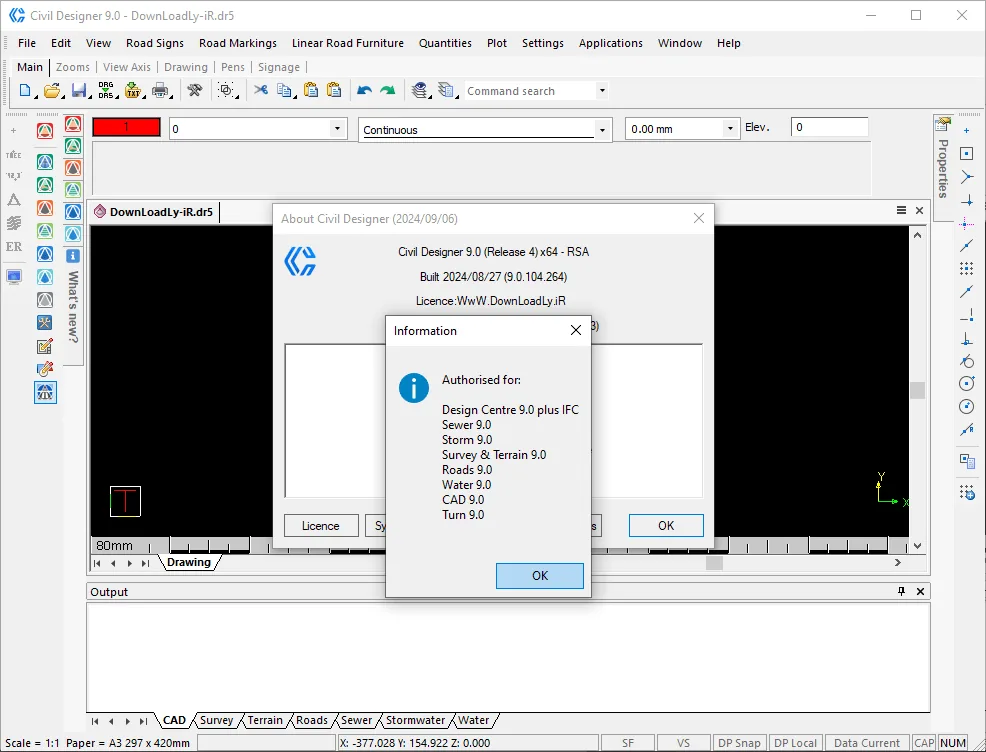Click the Print toolbar icon
986x752 pixels.
160,91
